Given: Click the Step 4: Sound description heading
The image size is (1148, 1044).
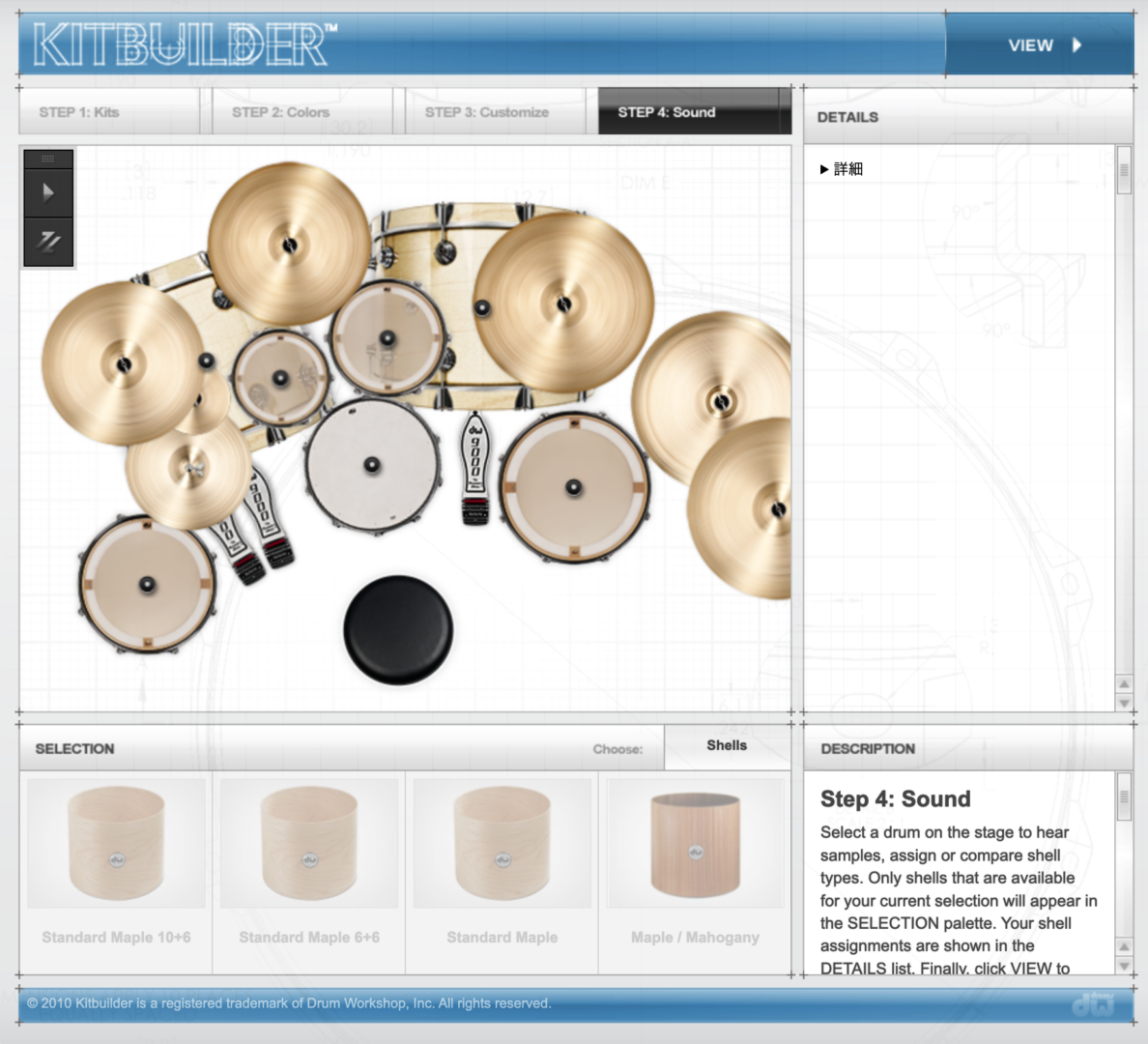Looking at the screenshot, I should click(896, 798).
